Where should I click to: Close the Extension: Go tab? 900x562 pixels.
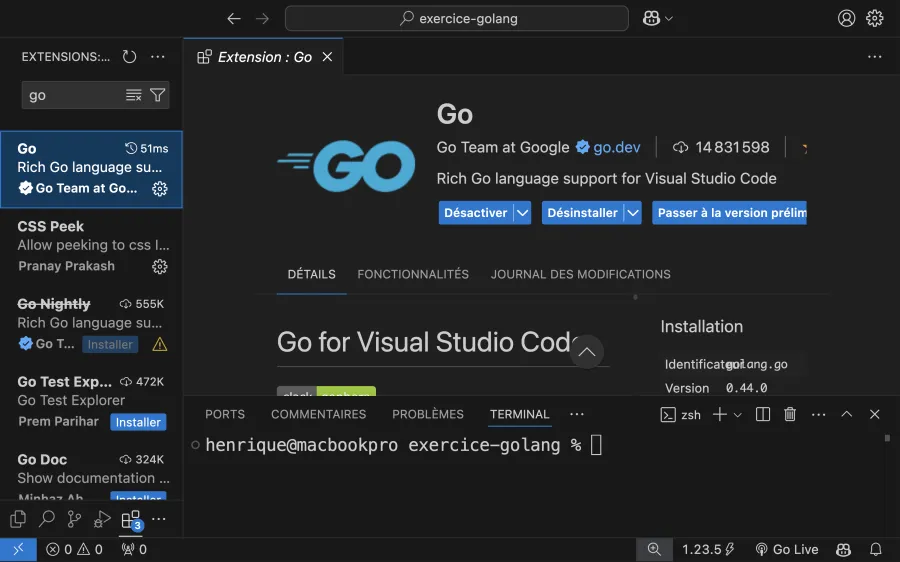(327, 57)
